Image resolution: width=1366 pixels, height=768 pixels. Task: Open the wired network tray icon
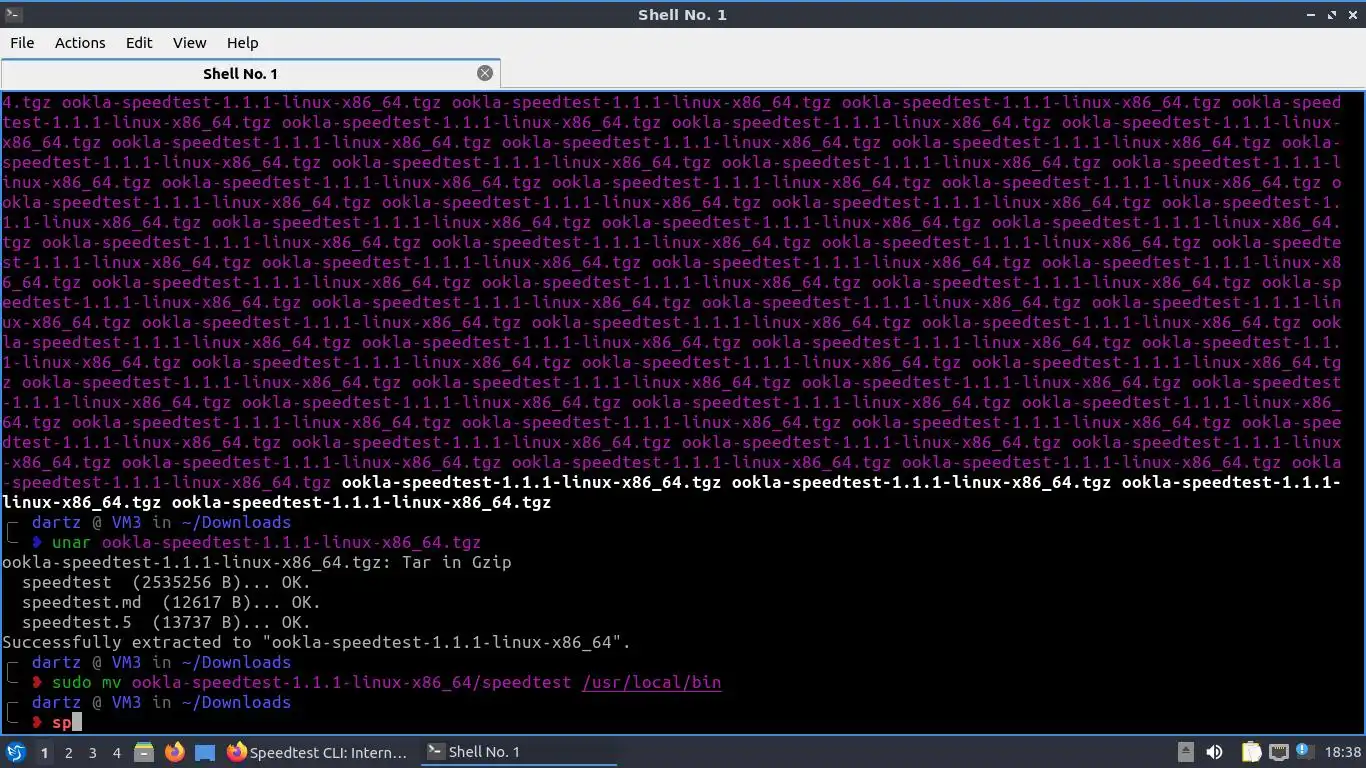point(1279,752)
